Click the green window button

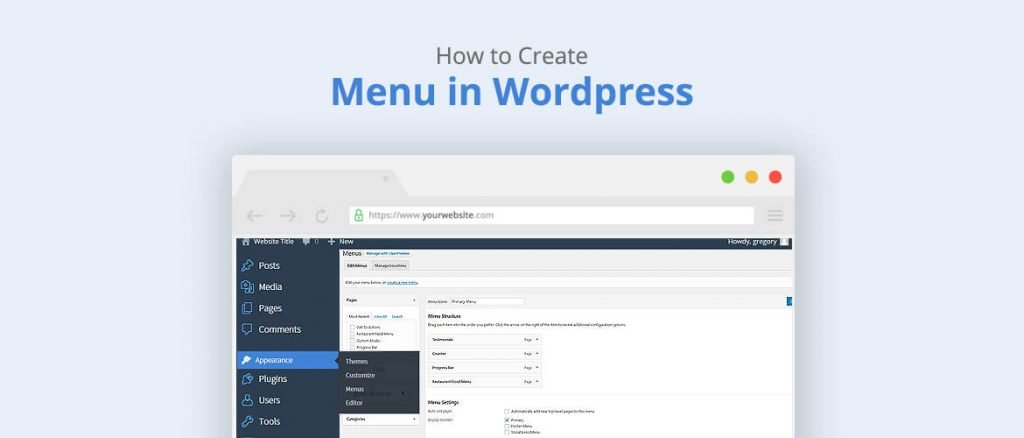click(x=728, y=177)
